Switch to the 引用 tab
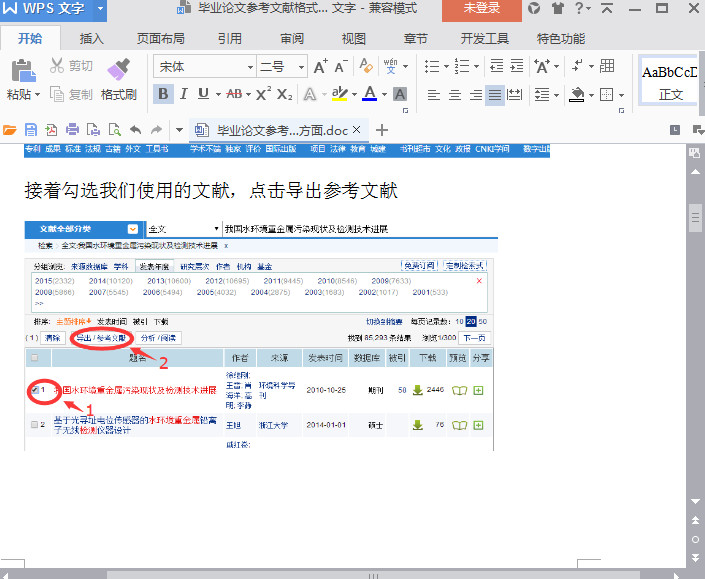The height and width of the screenshot is (579, 705). pyautogui.click(x=230, y=39)
